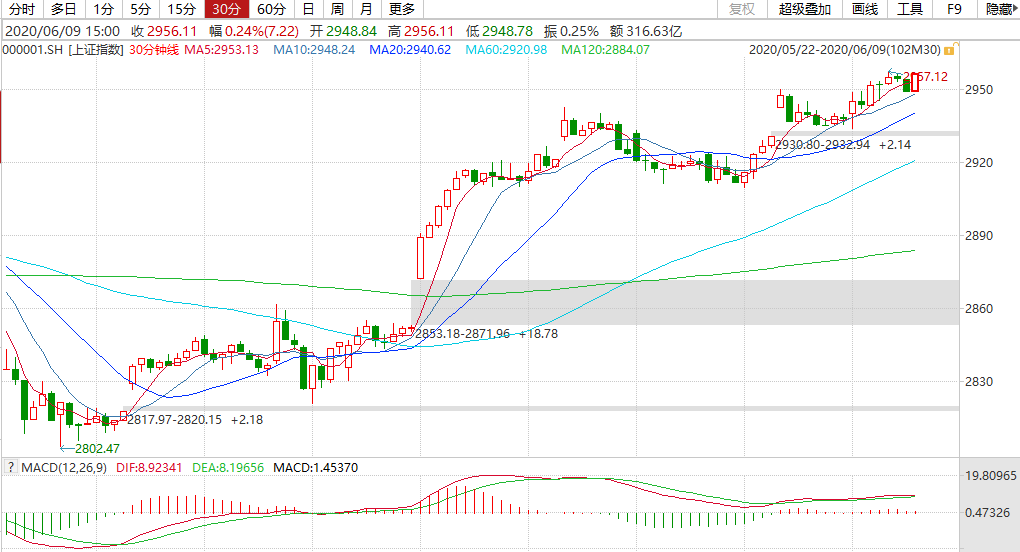Image resolution: width=1020 pixels, height=552 pixels.
Task: Click the MA120:2884.07 indicator label
Action: 605,49
